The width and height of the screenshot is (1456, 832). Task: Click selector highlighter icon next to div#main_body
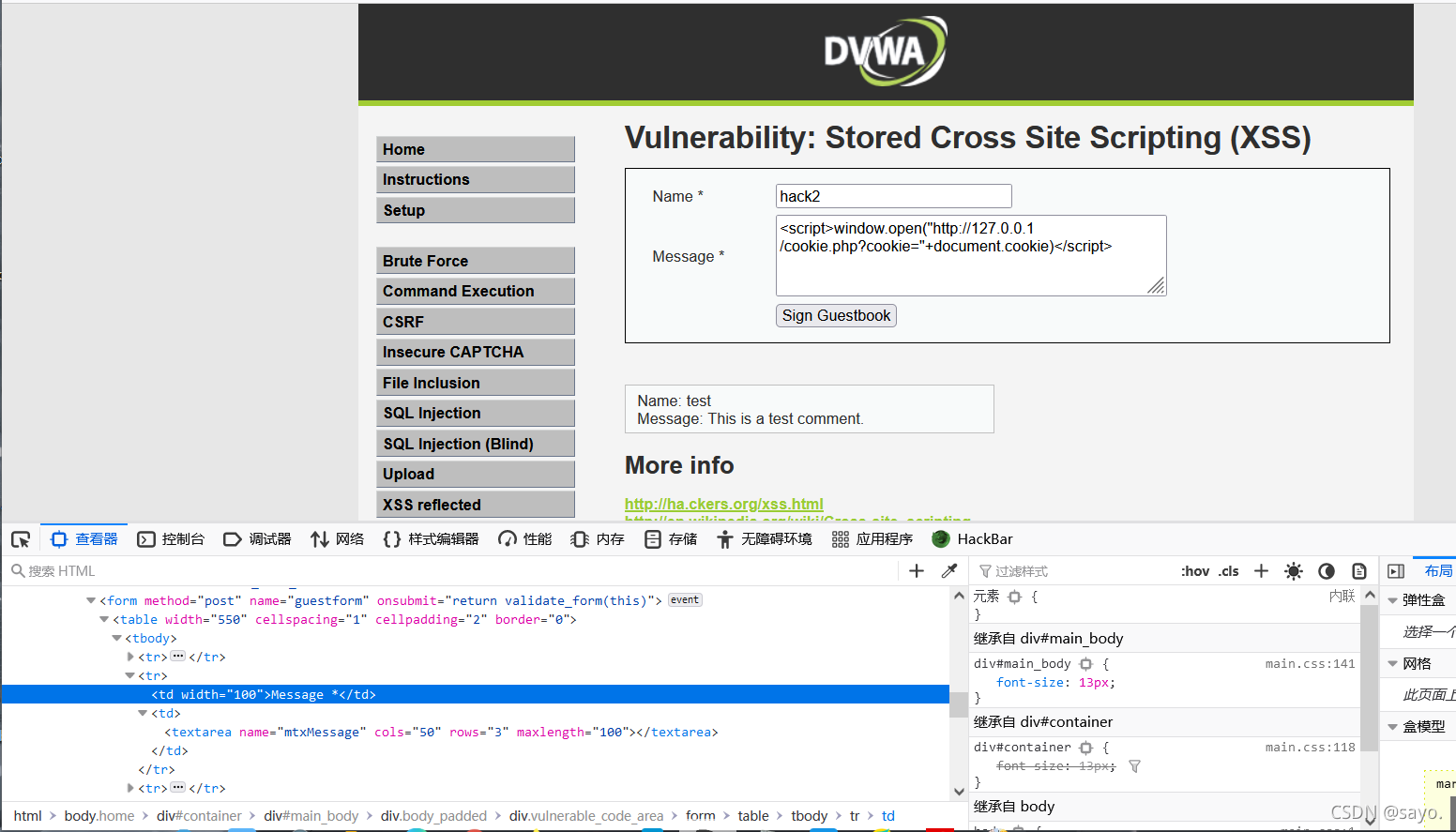tap(1086, 664)
